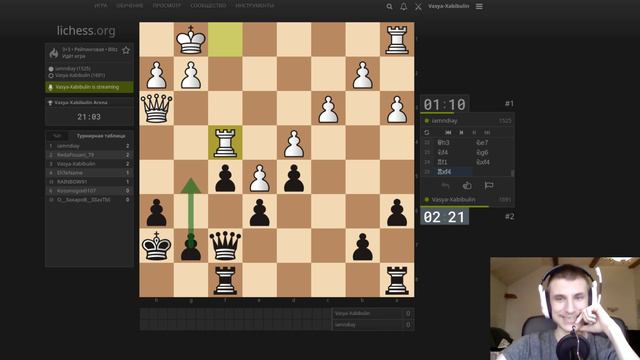Open Vasya-Kabibulin's profile below the move list
Image resolution: width=640 pixels, height=360 pixels.
coord(453,200)
